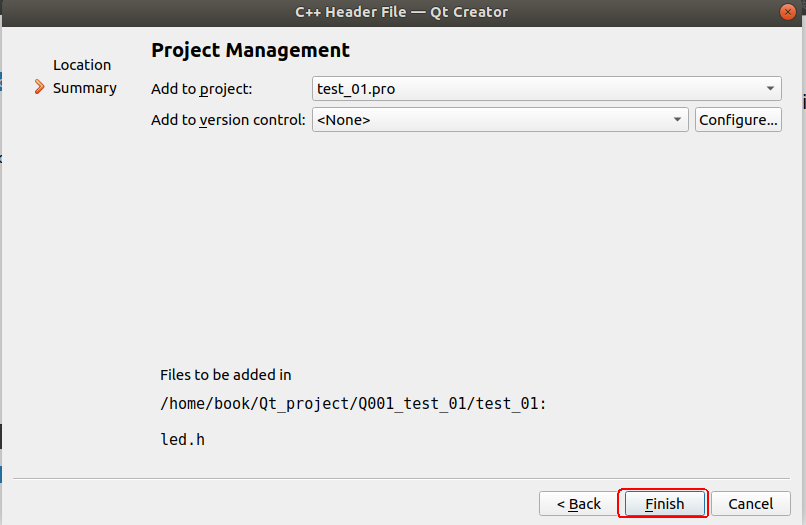Click the line above the dialog buttons
The height and width of the screenshot is (525, 806).
[x=401, y=478]
